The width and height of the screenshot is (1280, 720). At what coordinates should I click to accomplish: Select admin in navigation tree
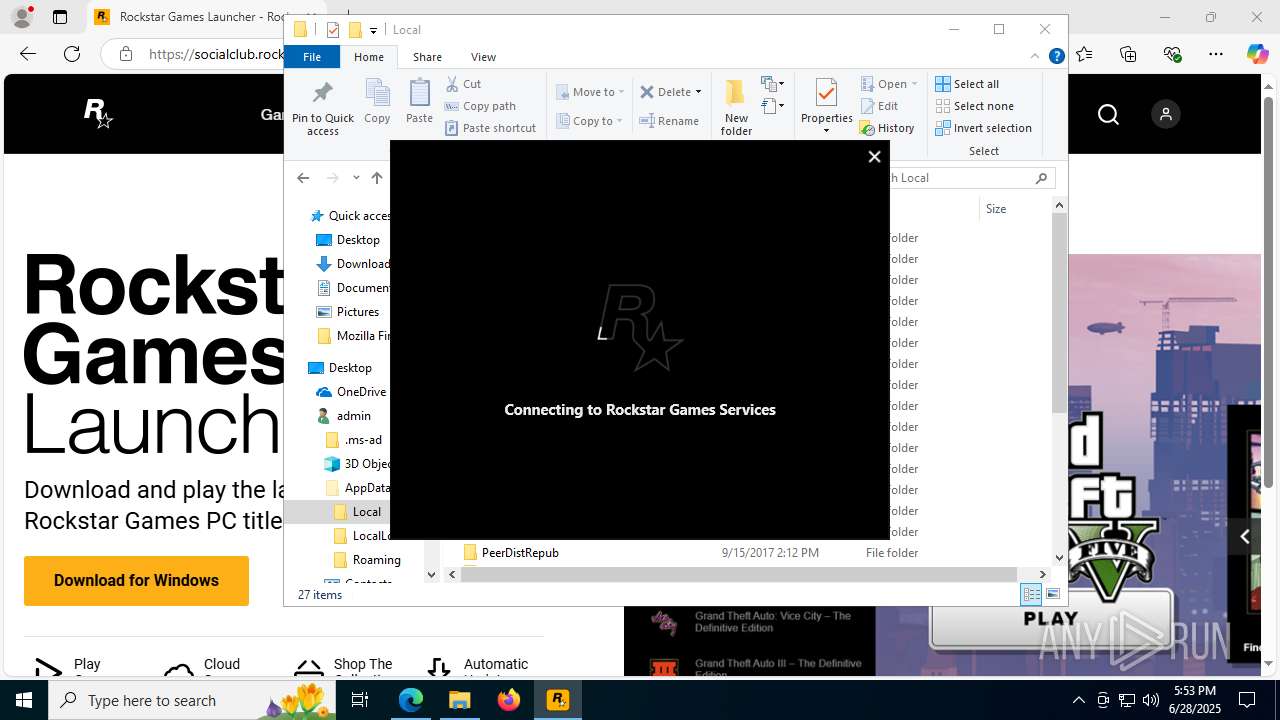pyautogui.click(x=344, y=416)
